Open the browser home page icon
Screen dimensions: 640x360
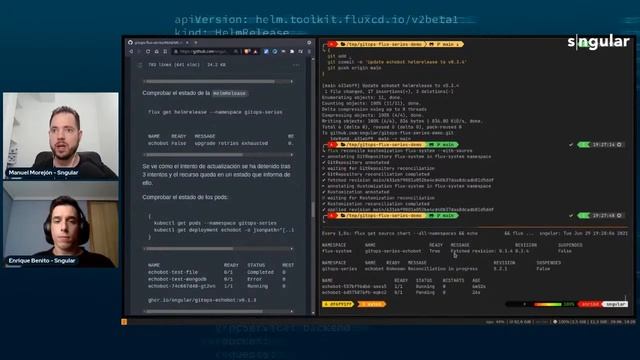pos(156,51)
